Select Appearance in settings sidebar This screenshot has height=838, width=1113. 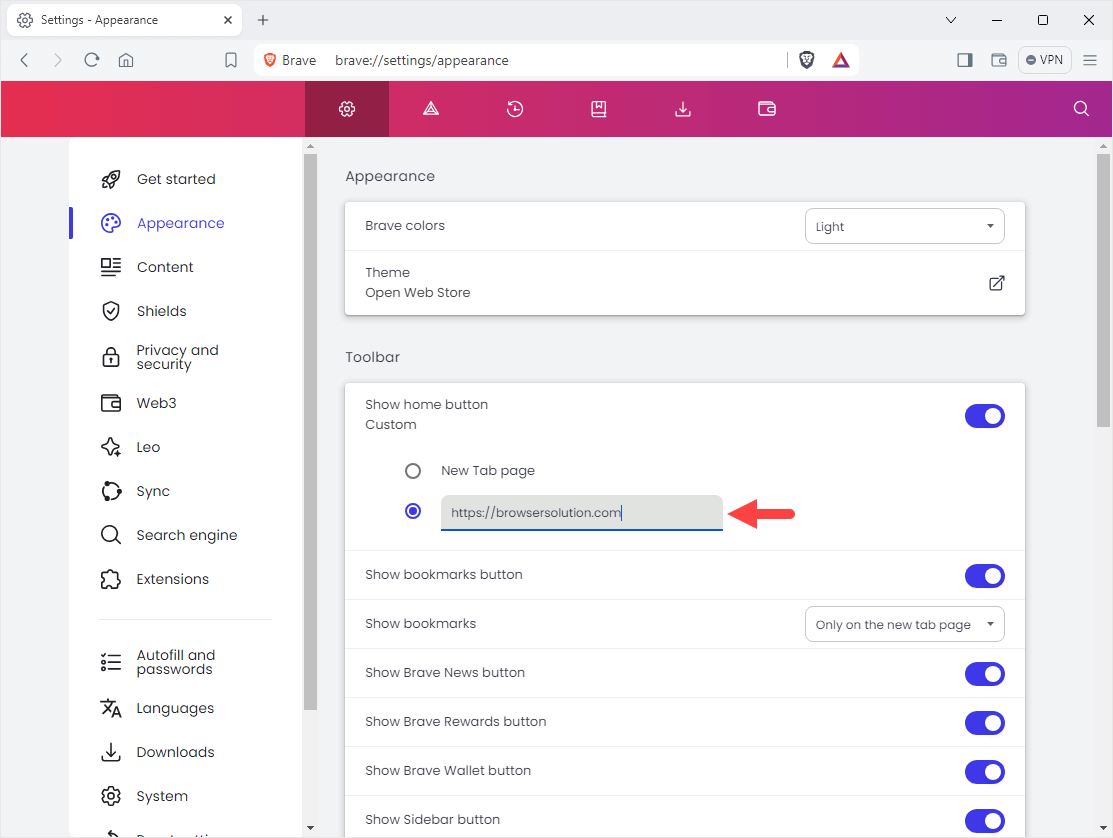click(x=180, y=224)
